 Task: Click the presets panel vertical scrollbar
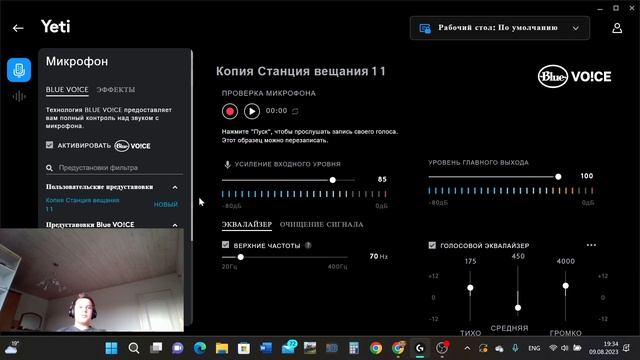click(191, 147)
